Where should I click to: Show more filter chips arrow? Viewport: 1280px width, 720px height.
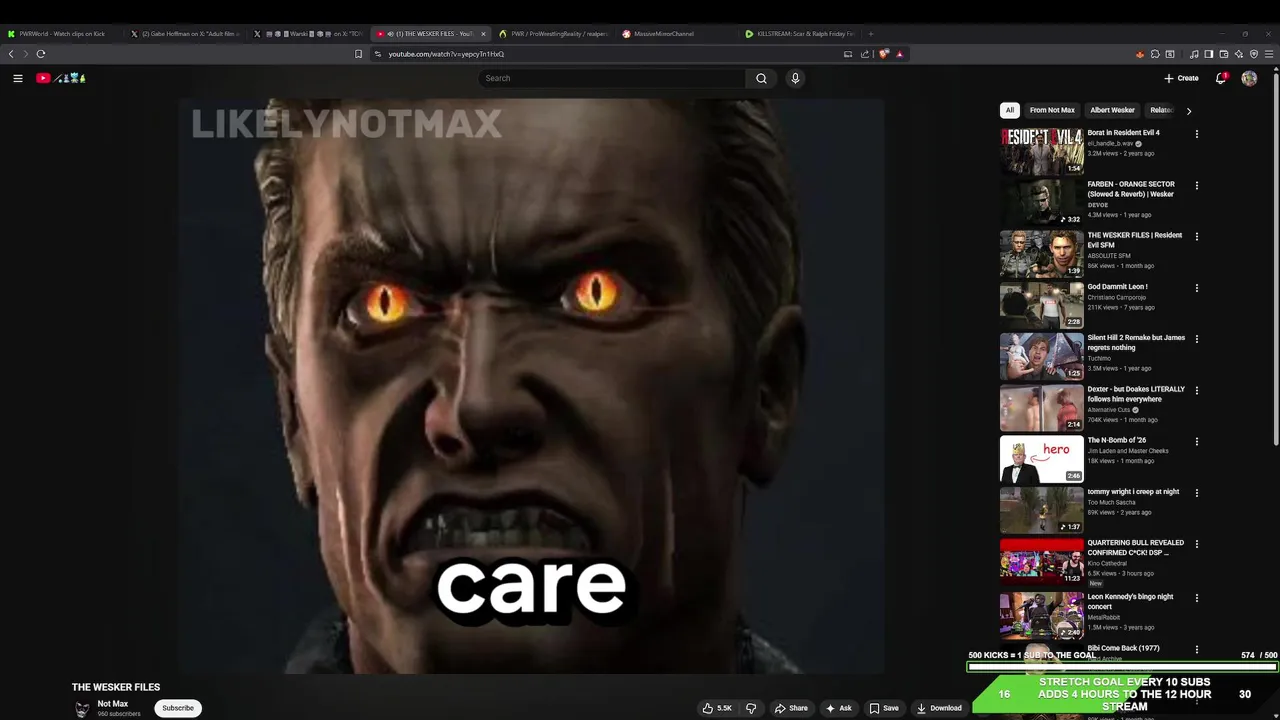1188,111
